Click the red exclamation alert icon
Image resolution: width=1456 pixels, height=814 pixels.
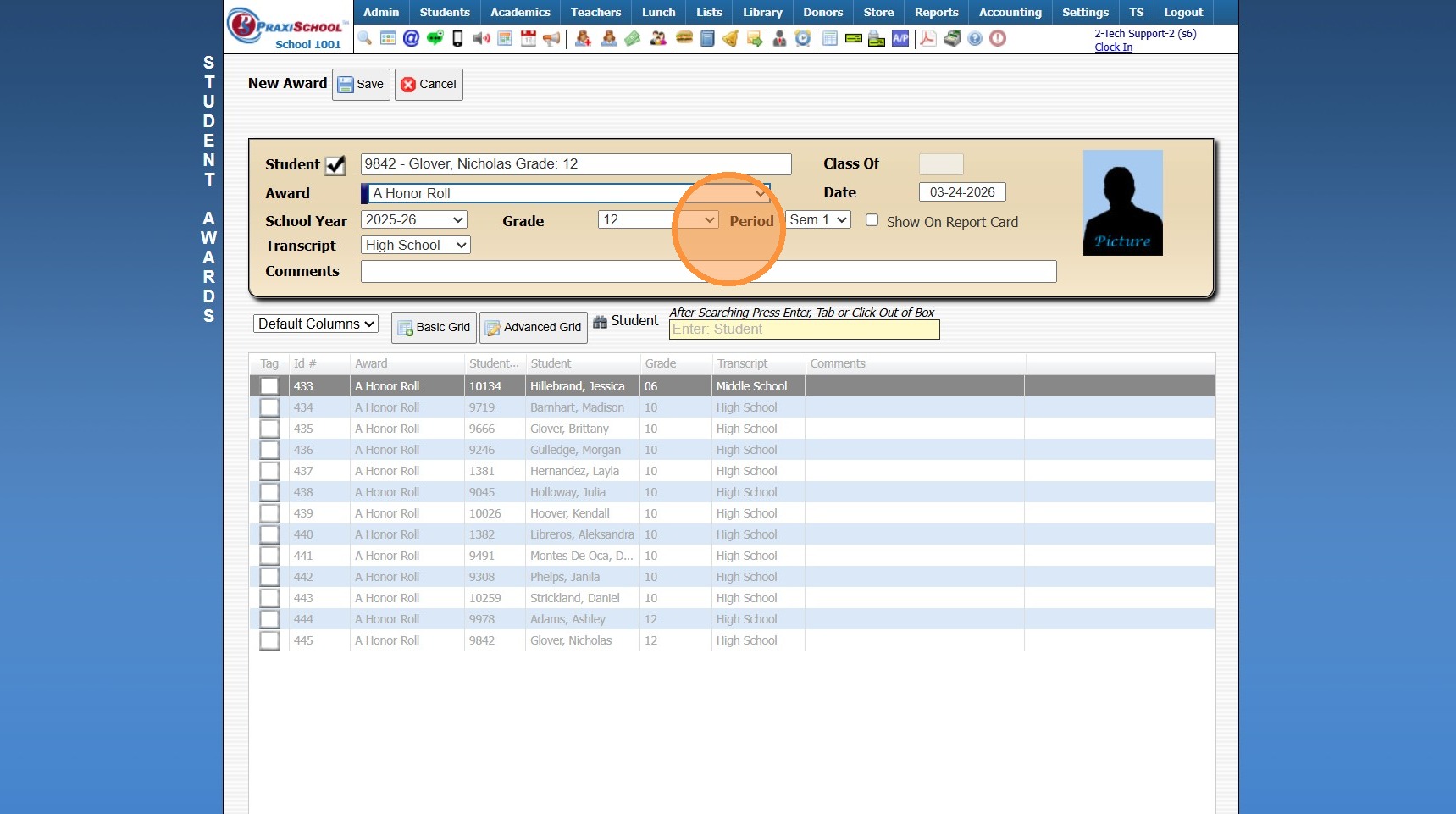[x=998, y=38]
